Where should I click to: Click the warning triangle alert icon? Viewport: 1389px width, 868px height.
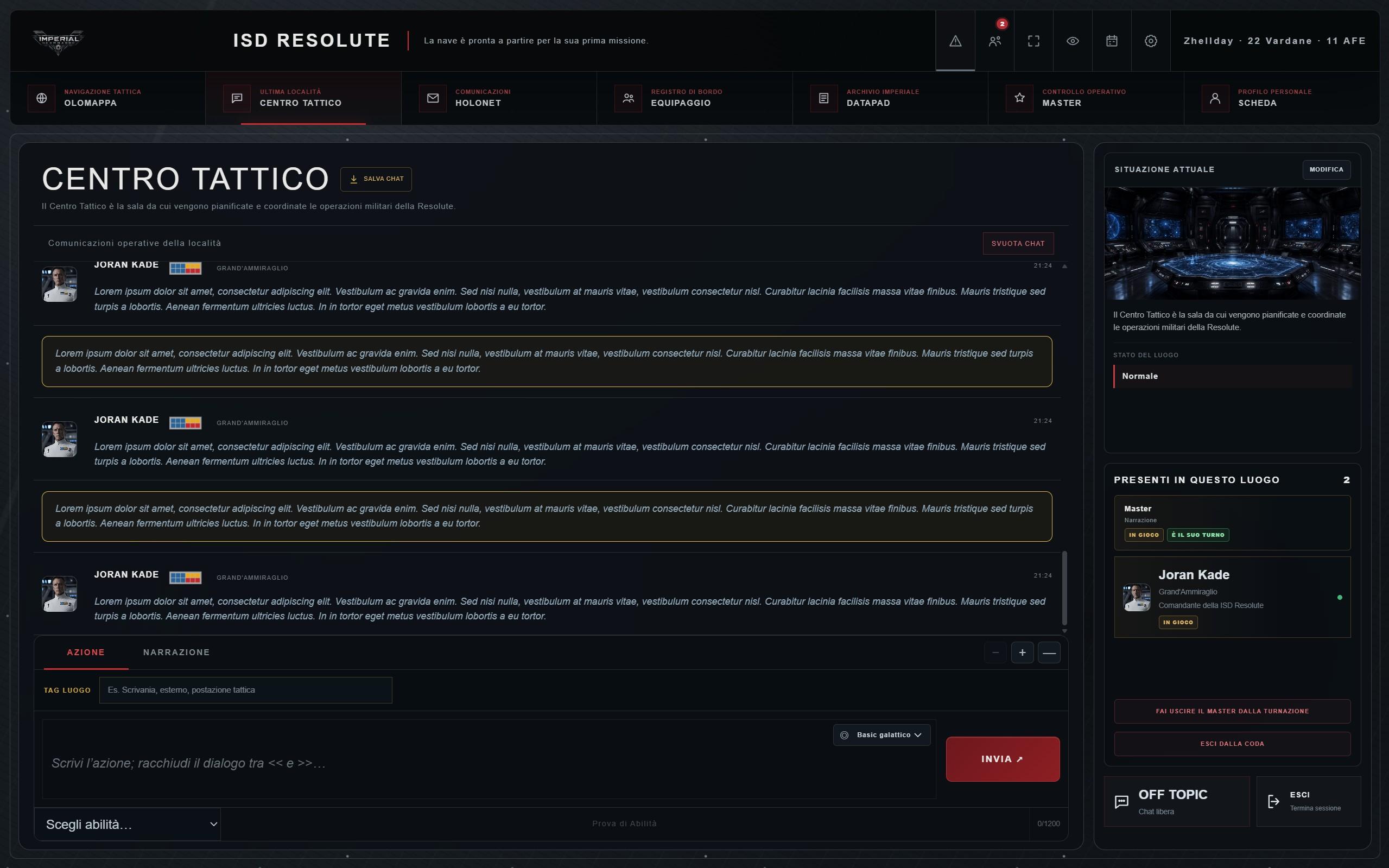955,41
